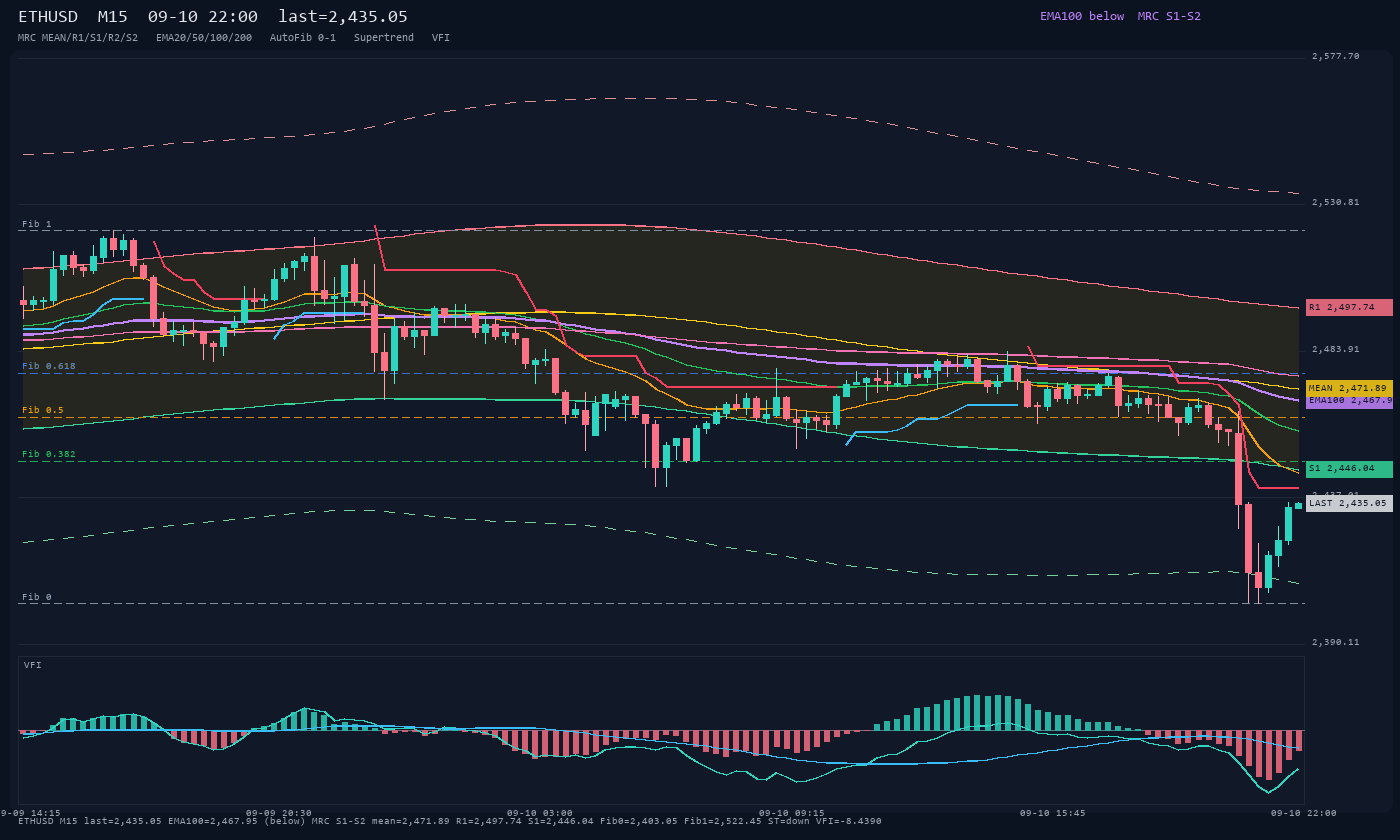Click the 2,577.70 price axis label
1400x840 pixels.
click(1336, 57)
